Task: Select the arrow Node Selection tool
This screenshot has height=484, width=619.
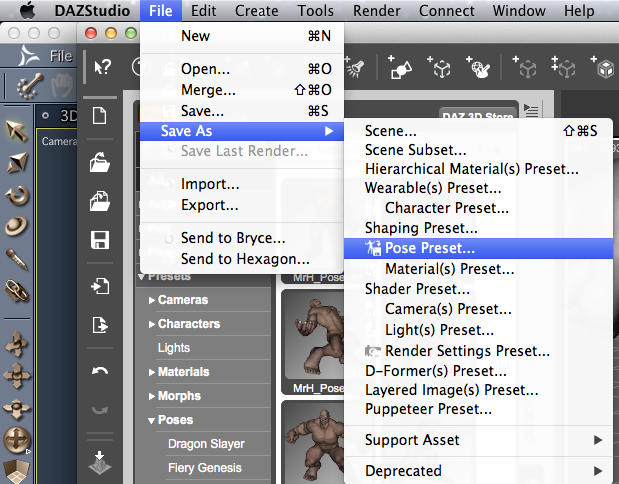Action: [17, 128]
